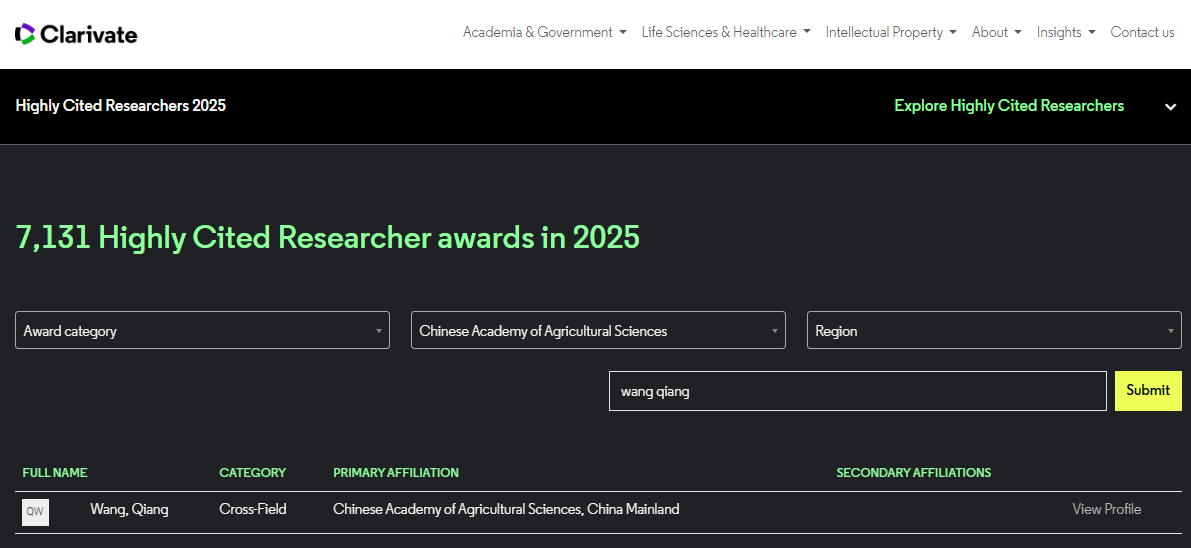Screen dimensions: 1191x548
Task: Submit the researcher search
Action: (x=1148, y=391)
